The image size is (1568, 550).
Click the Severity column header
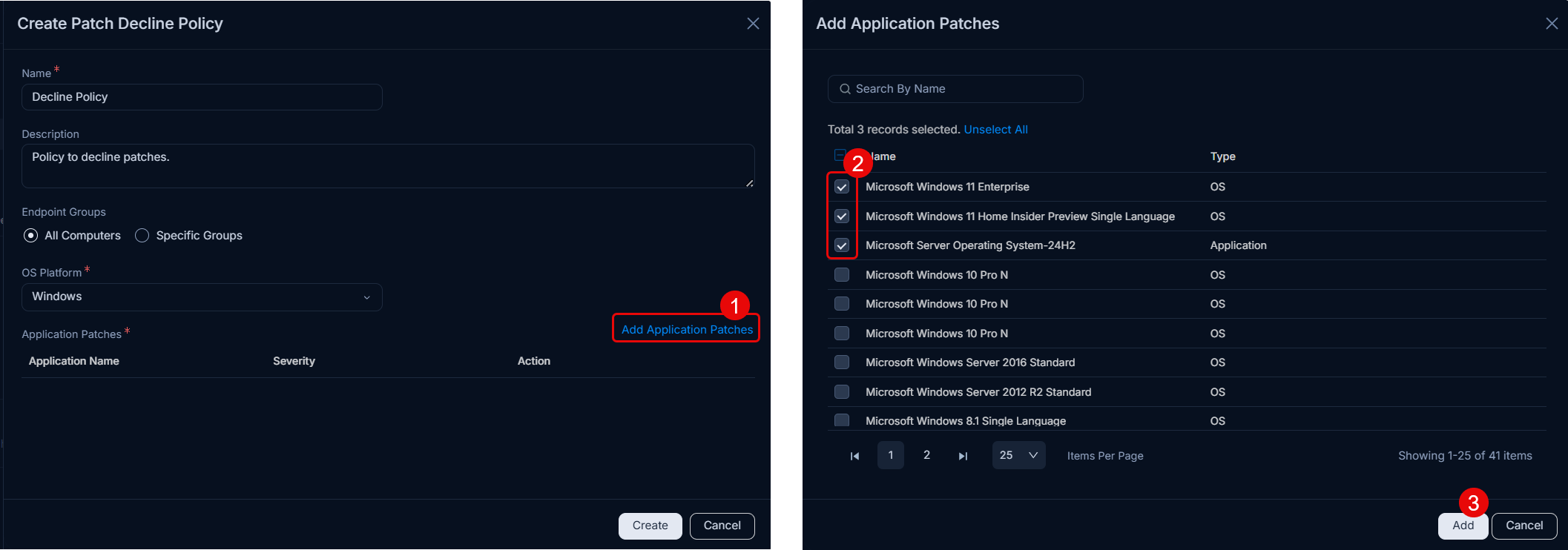(294, 361)
